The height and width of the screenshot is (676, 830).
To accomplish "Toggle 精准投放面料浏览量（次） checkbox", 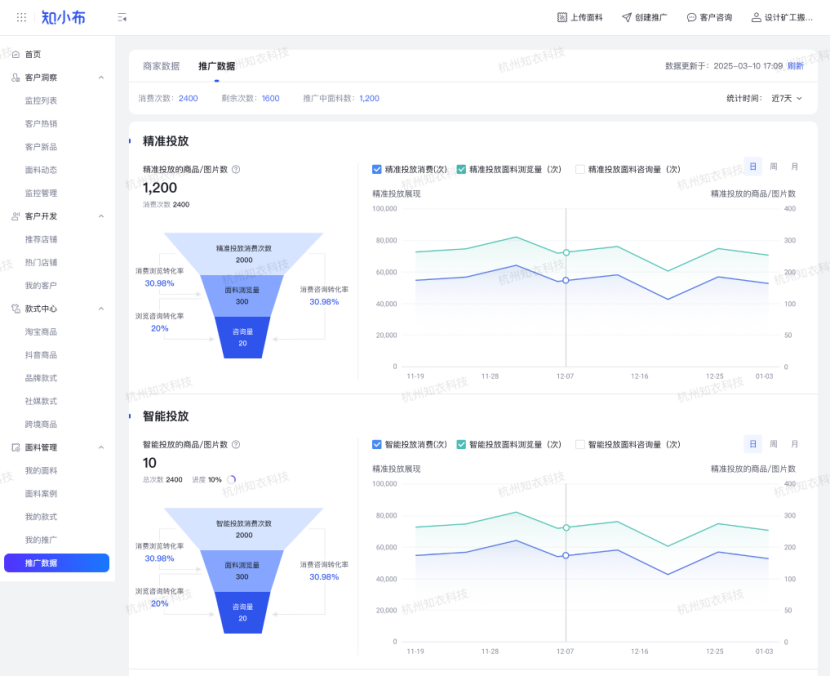I will [462, 169].
